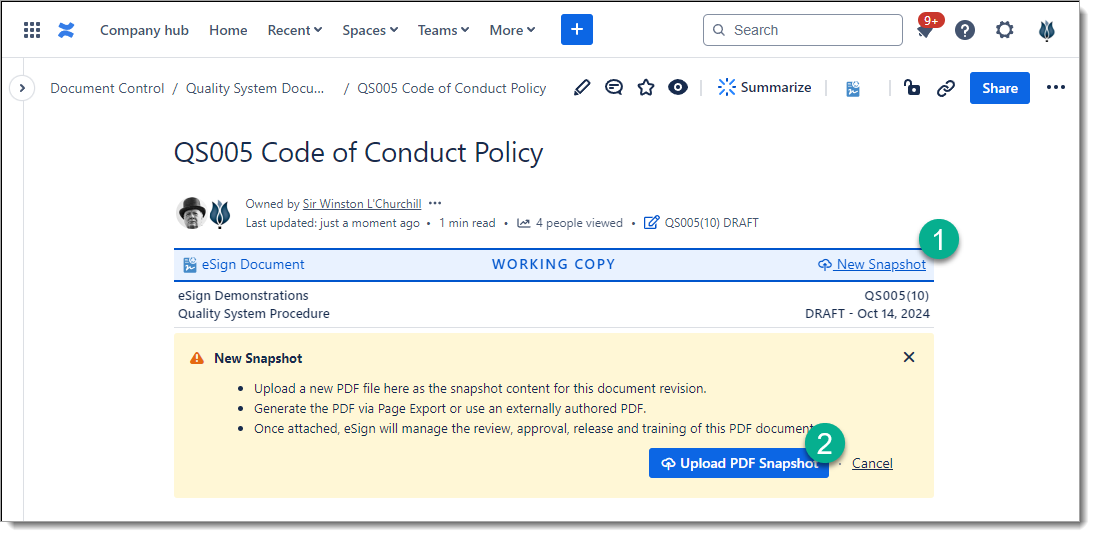1095x537 pixels.
Task: Open the help question mark icon
Action: 965,30
